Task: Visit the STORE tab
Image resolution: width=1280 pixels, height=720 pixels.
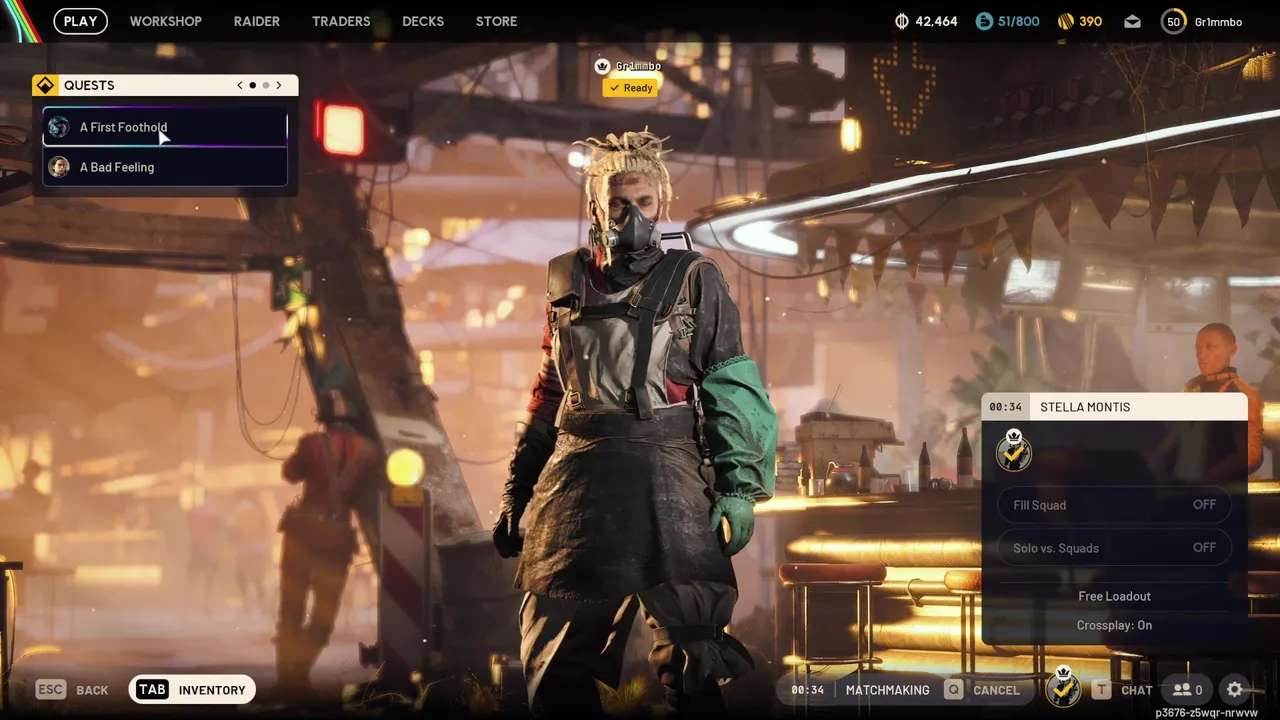Action: tap(496, 21)
